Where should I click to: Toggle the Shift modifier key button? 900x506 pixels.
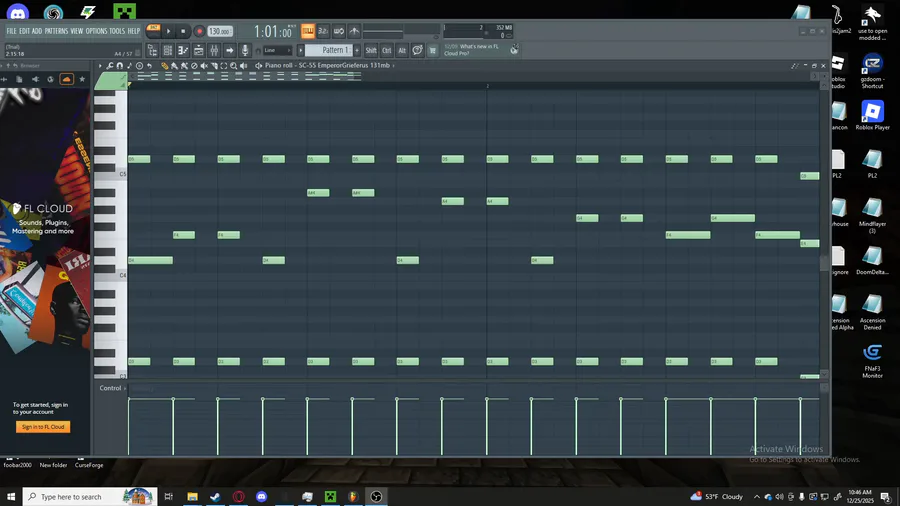(x=371, y=50)
